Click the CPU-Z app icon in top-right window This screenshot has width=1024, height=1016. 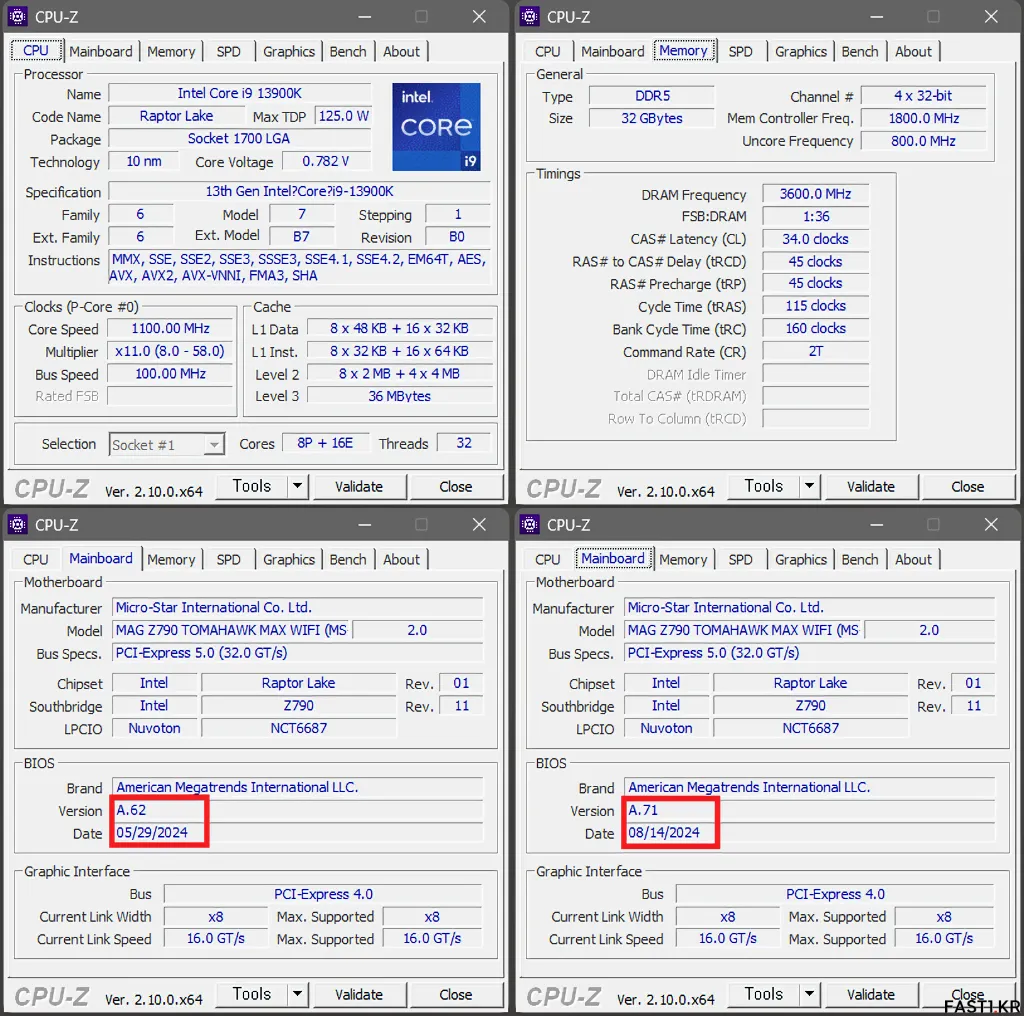click(x=529, y=16)
